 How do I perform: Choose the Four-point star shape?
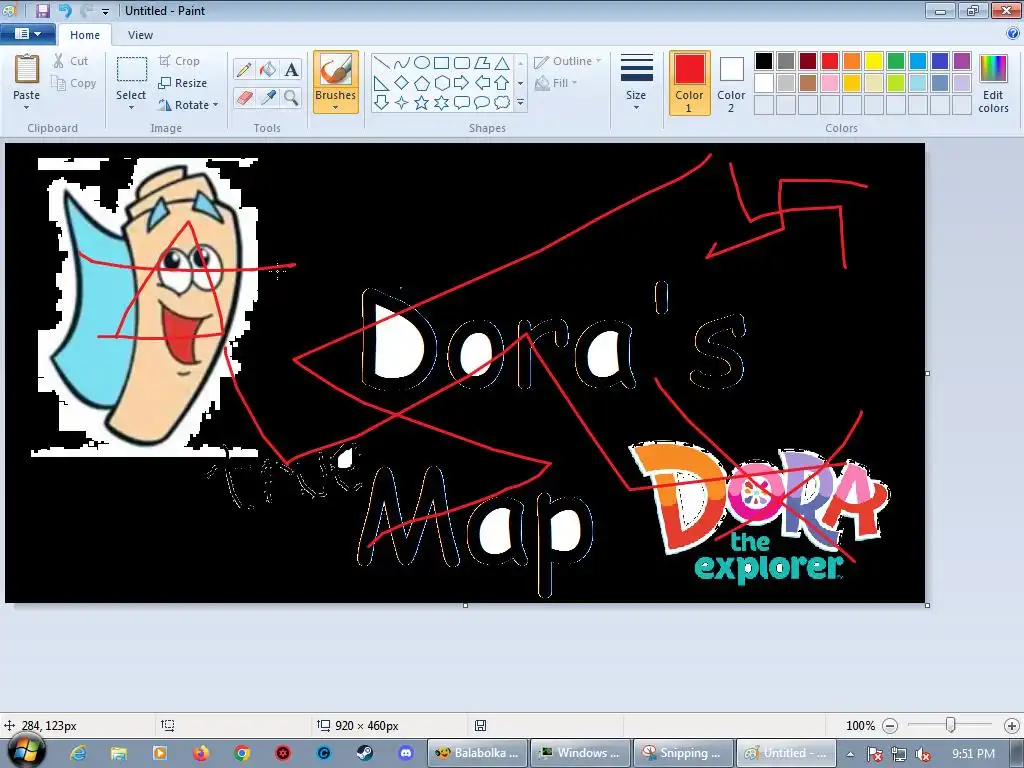[x=402, y=103]
